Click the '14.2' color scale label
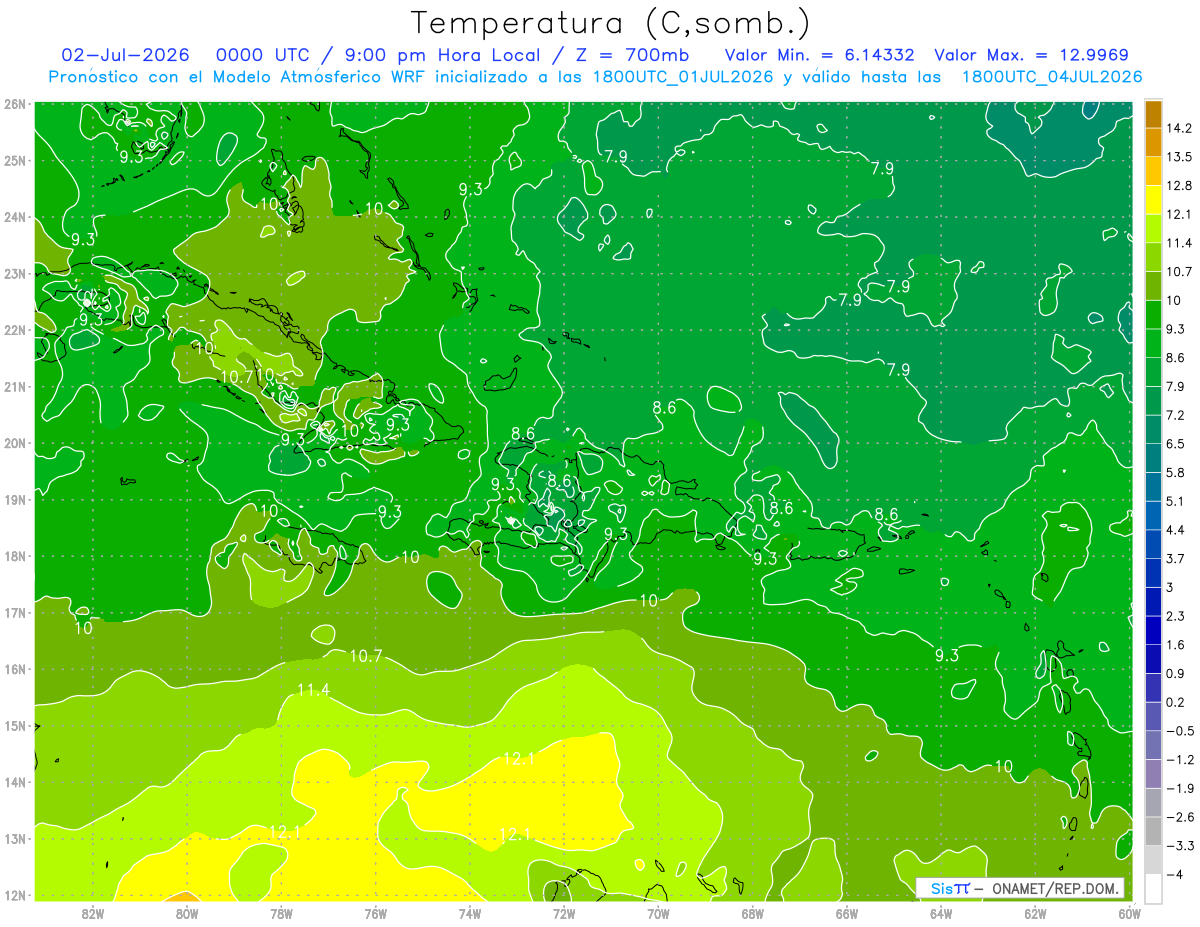Image resolution: width=1200 pixels, height=927 pixels. (1179, 128)
